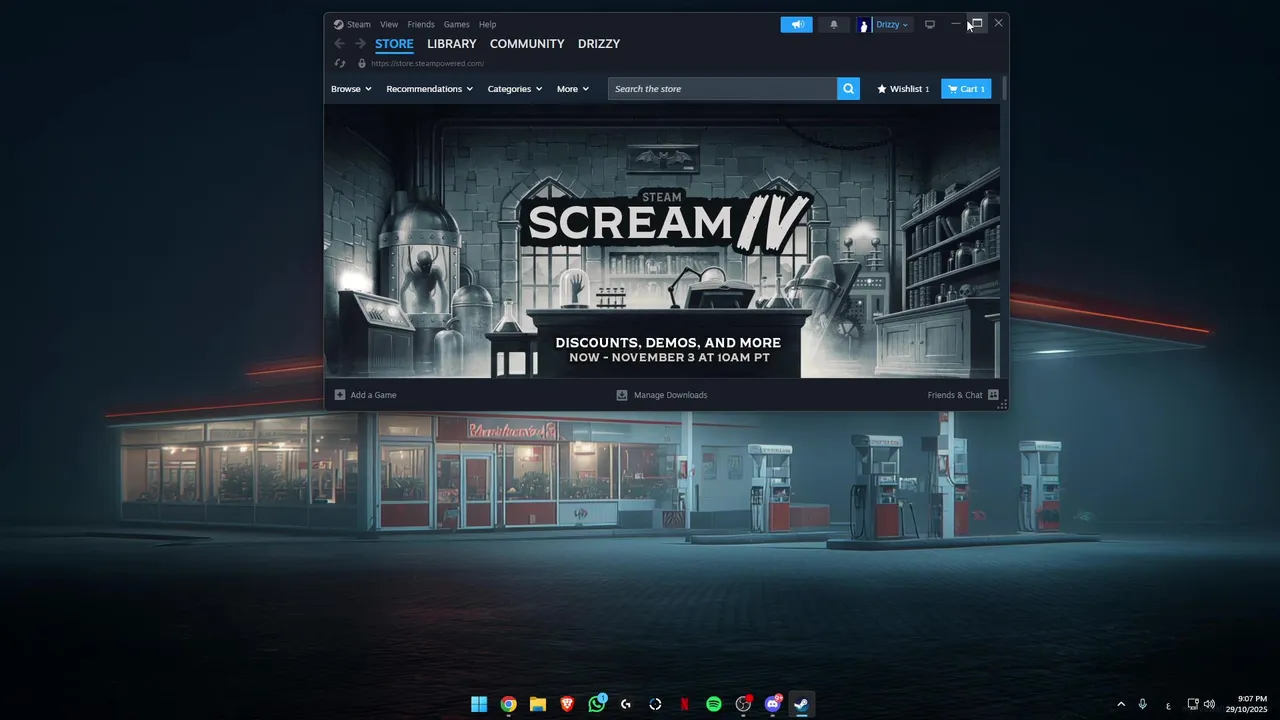Click the Search the store field
Viewport: 1280px width, 720px height.
coord(723,89)
